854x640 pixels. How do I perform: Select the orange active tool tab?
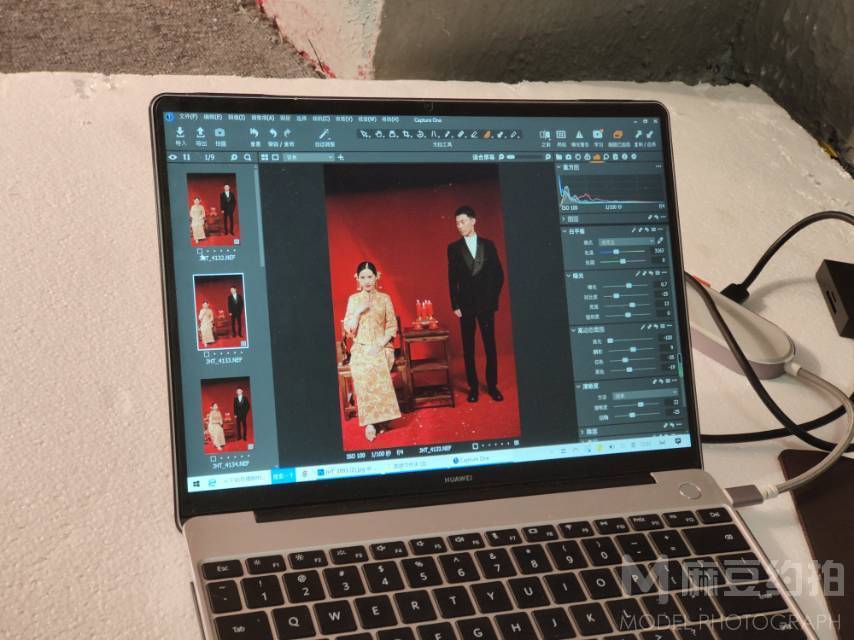coord(597,157)
